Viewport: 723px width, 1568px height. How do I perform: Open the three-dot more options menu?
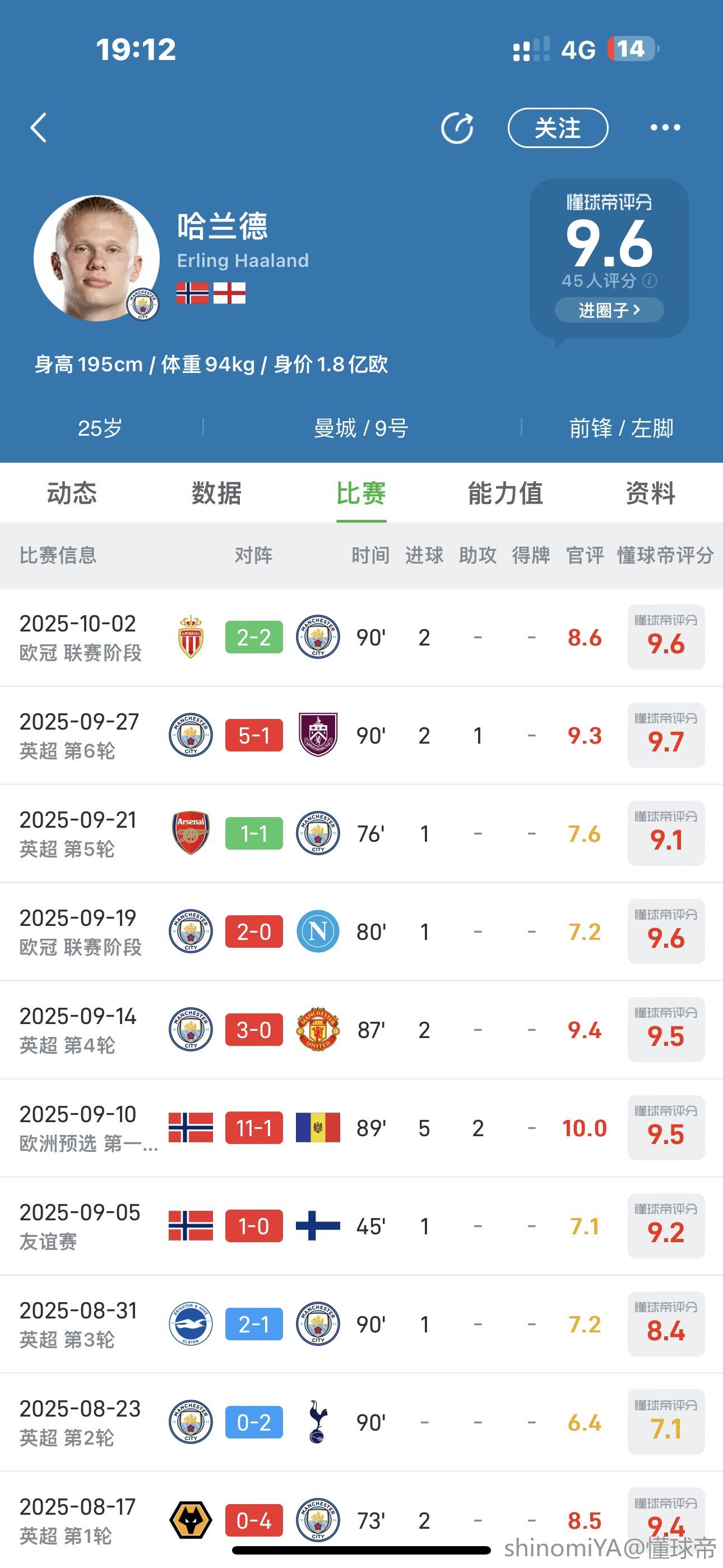665,128
